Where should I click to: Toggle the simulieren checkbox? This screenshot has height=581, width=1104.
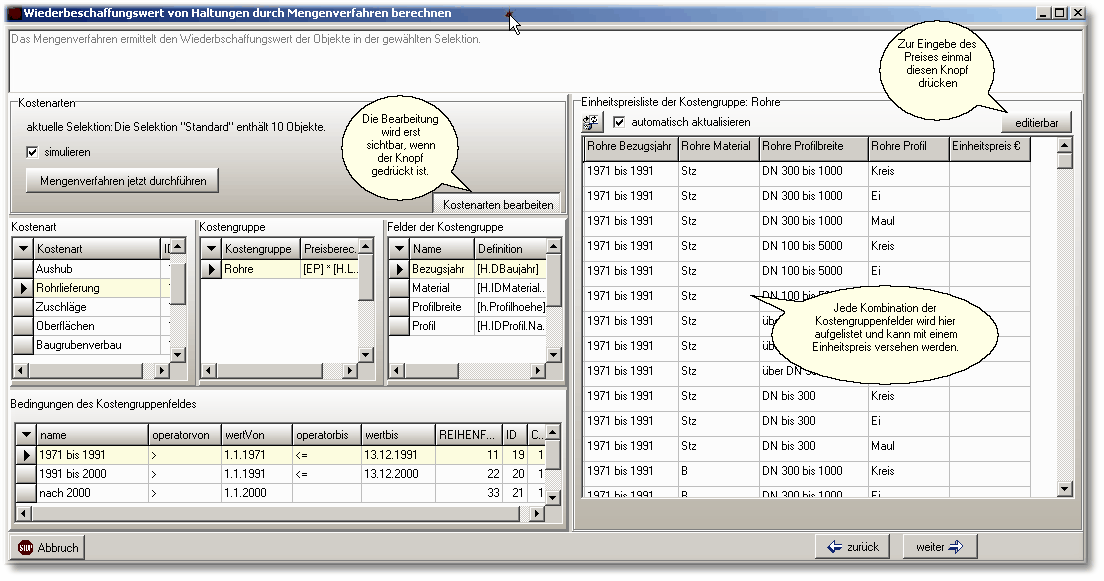click(x=33, y=152)
